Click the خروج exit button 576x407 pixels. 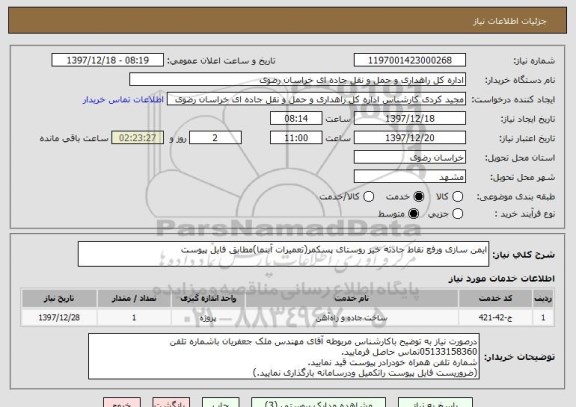pos(122,402)
